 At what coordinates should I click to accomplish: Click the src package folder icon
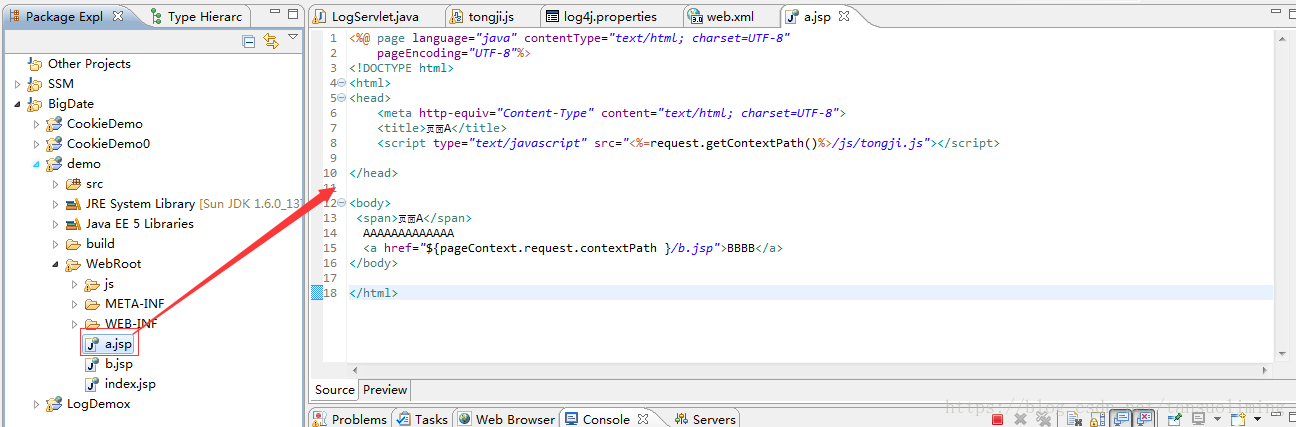point(73,184)
